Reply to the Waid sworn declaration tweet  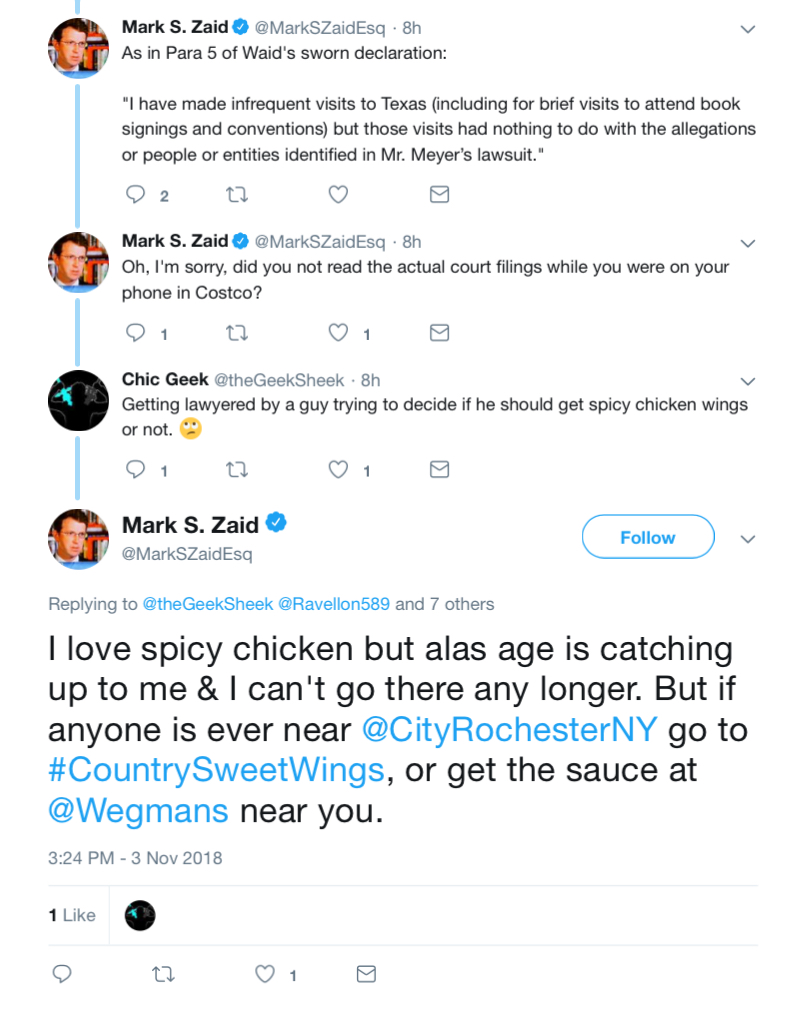click(x=136, y=194)
